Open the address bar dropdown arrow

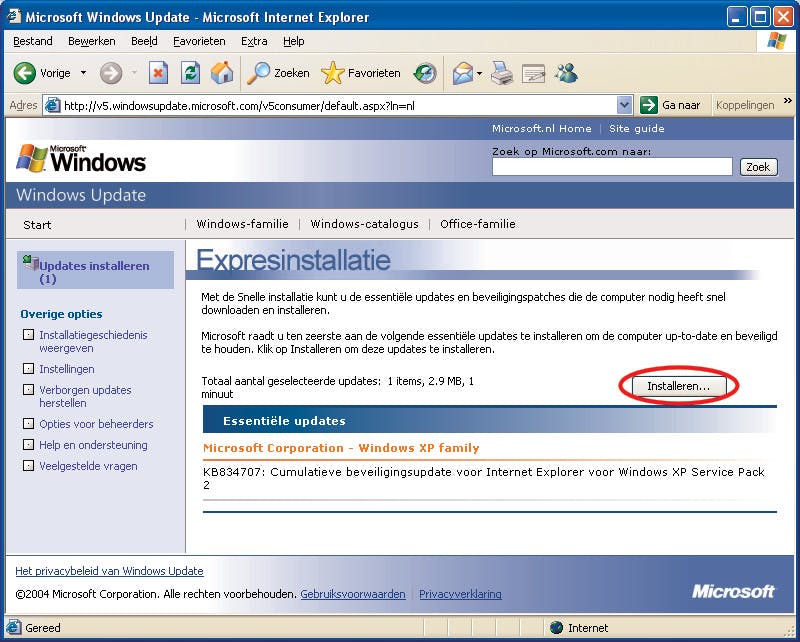(x=624, y=105)
